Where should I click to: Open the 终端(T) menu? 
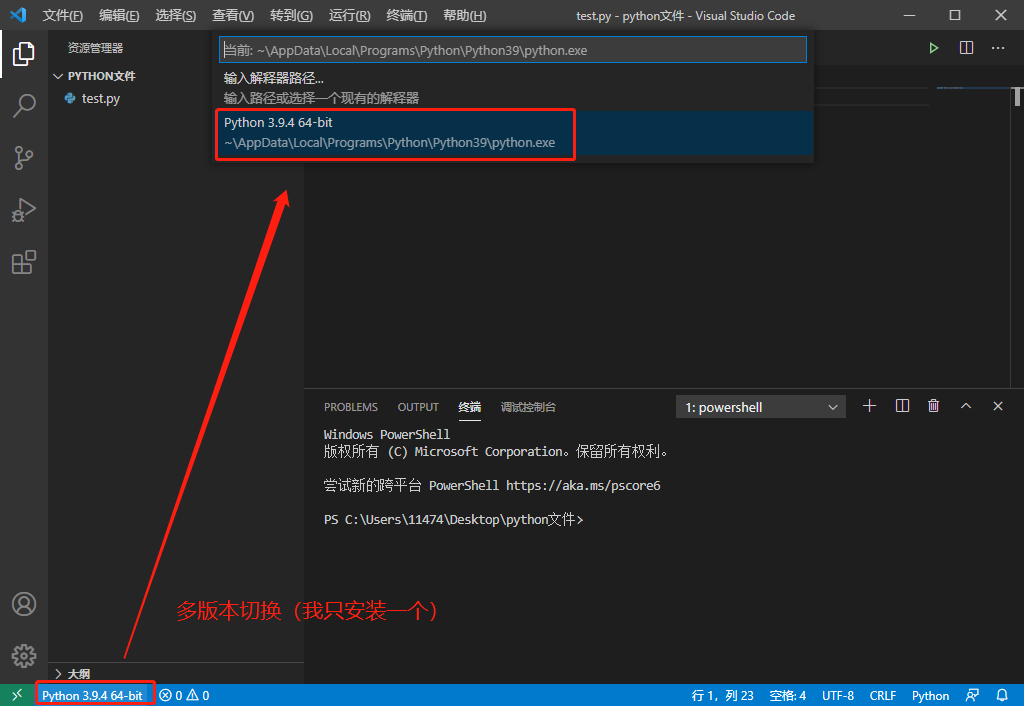click(x=406, y=16)
